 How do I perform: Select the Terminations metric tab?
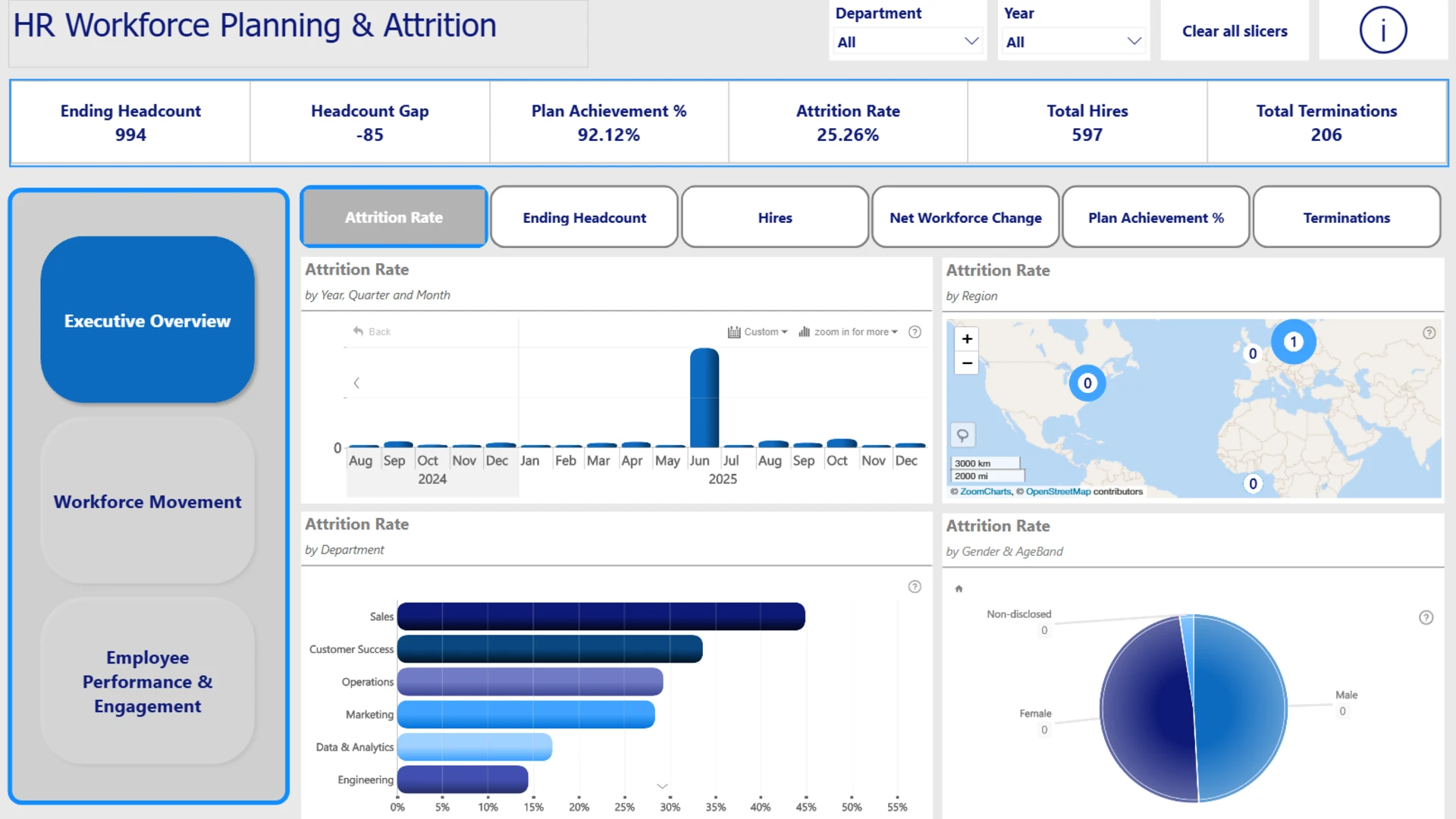click(1346, 218)
